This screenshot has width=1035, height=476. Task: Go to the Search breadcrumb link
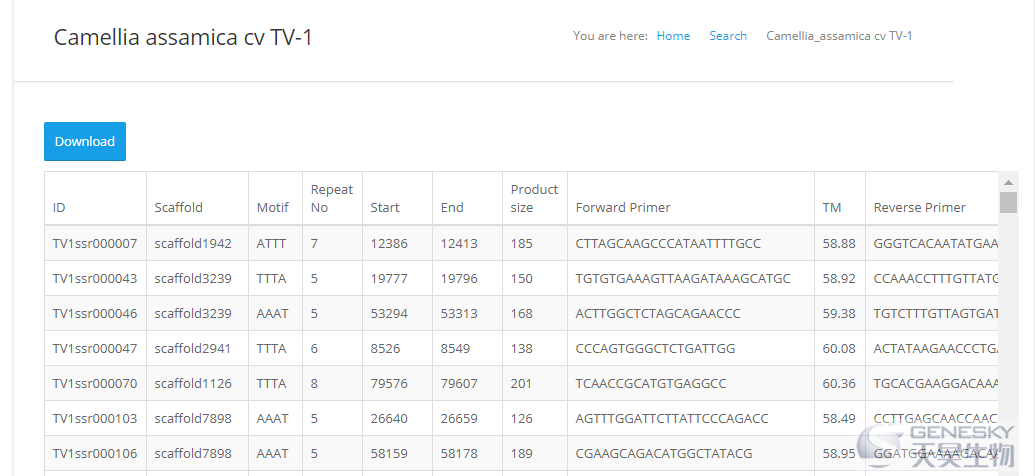click(x=728, y=36)
